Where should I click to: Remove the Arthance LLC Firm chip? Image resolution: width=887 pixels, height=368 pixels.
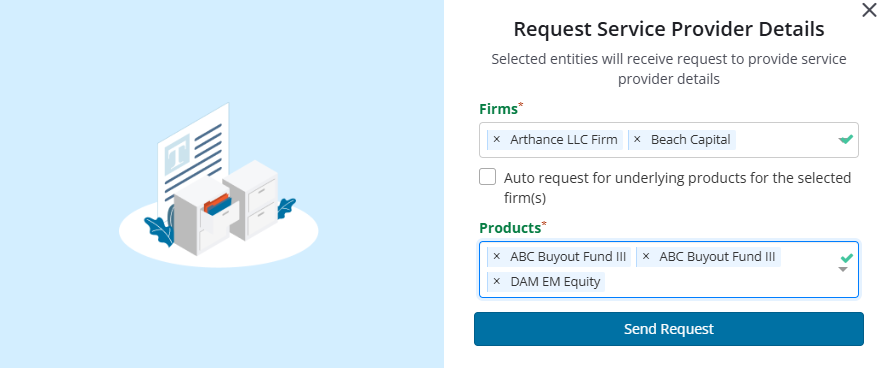(497, 140)
